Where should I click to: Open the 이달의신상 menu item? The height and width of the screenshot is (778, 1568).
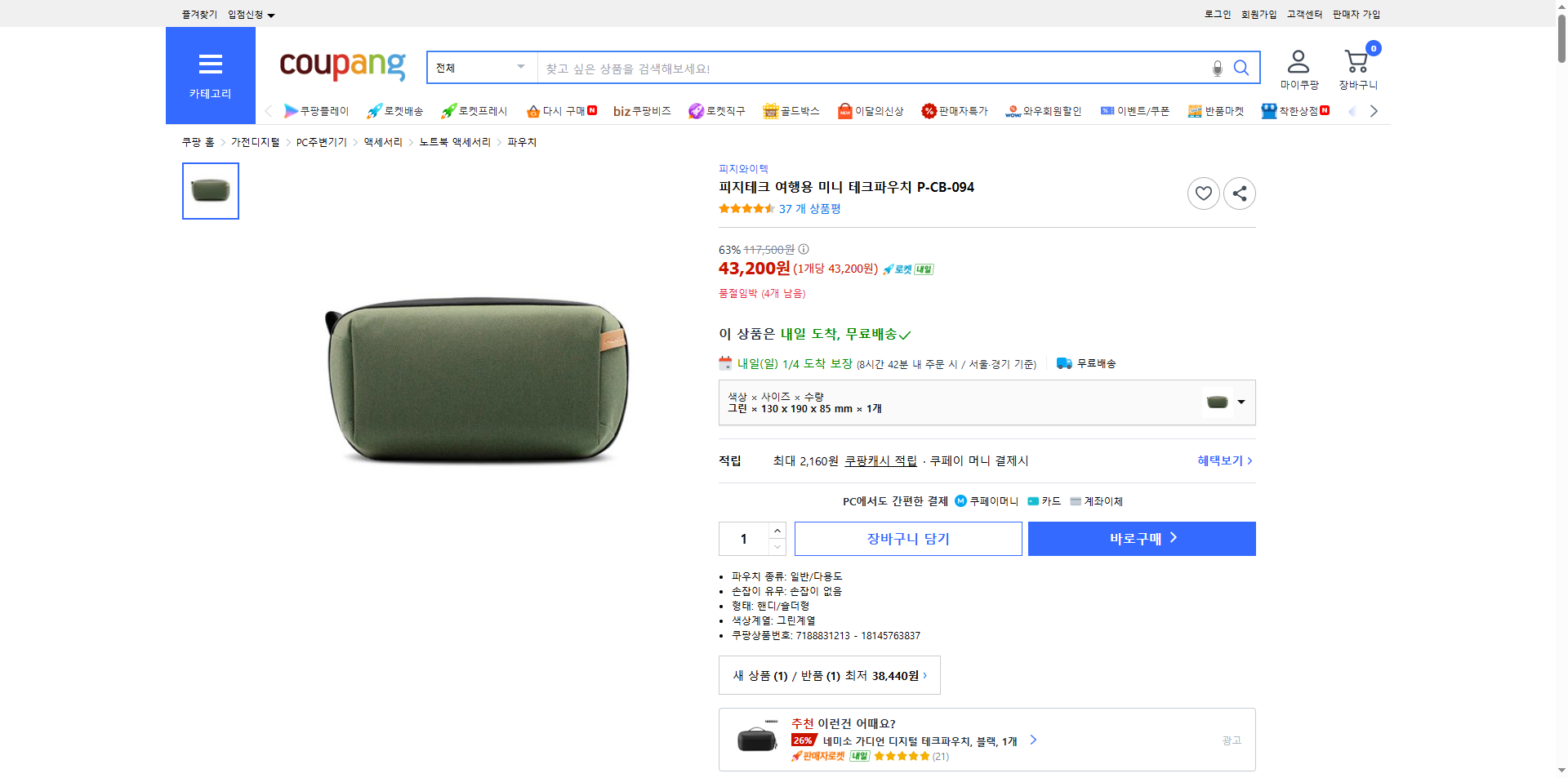point(871,110)
